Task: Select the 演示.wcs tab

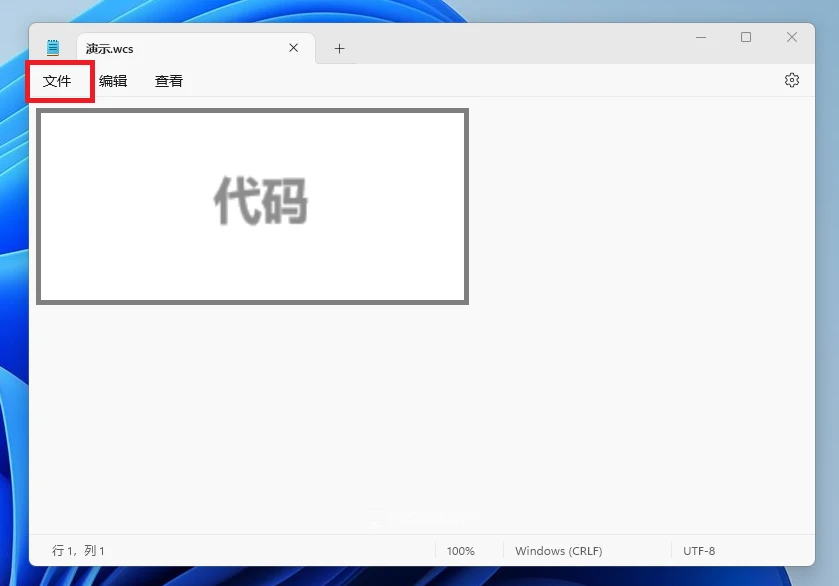Action: pos(195,49)
